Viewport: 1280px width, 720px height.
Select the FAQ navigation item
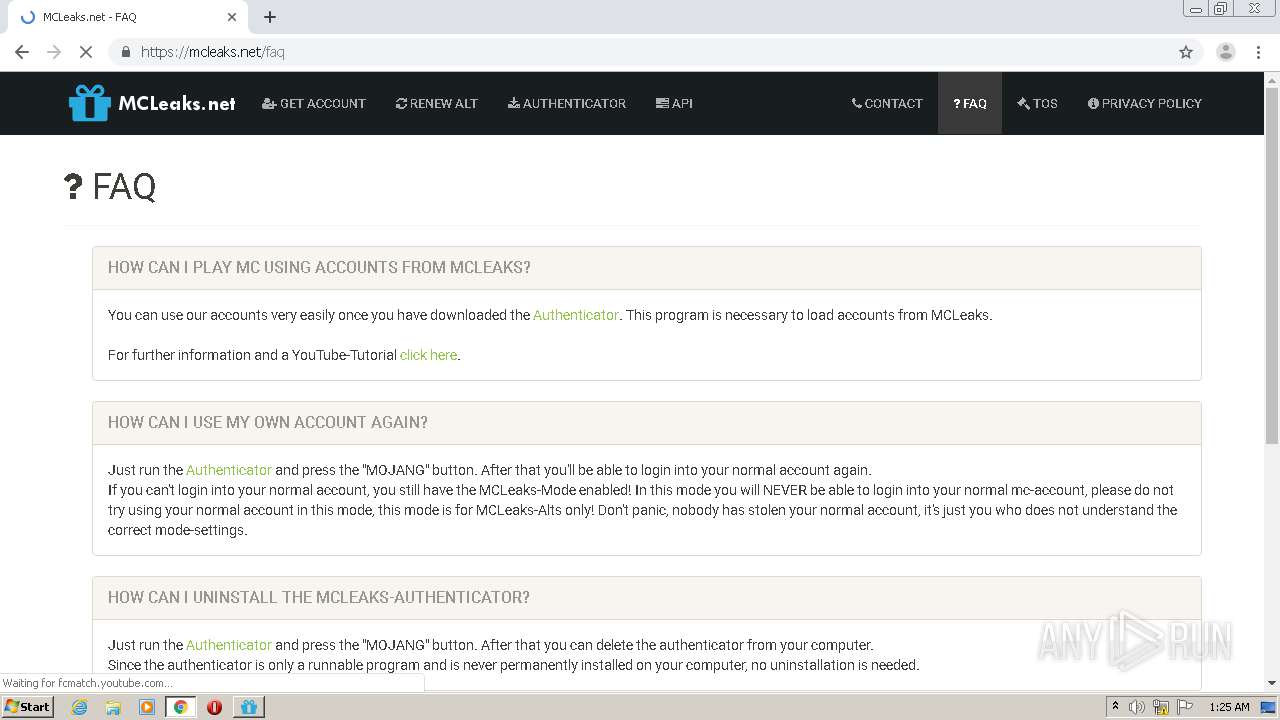(x=970, y=103)
